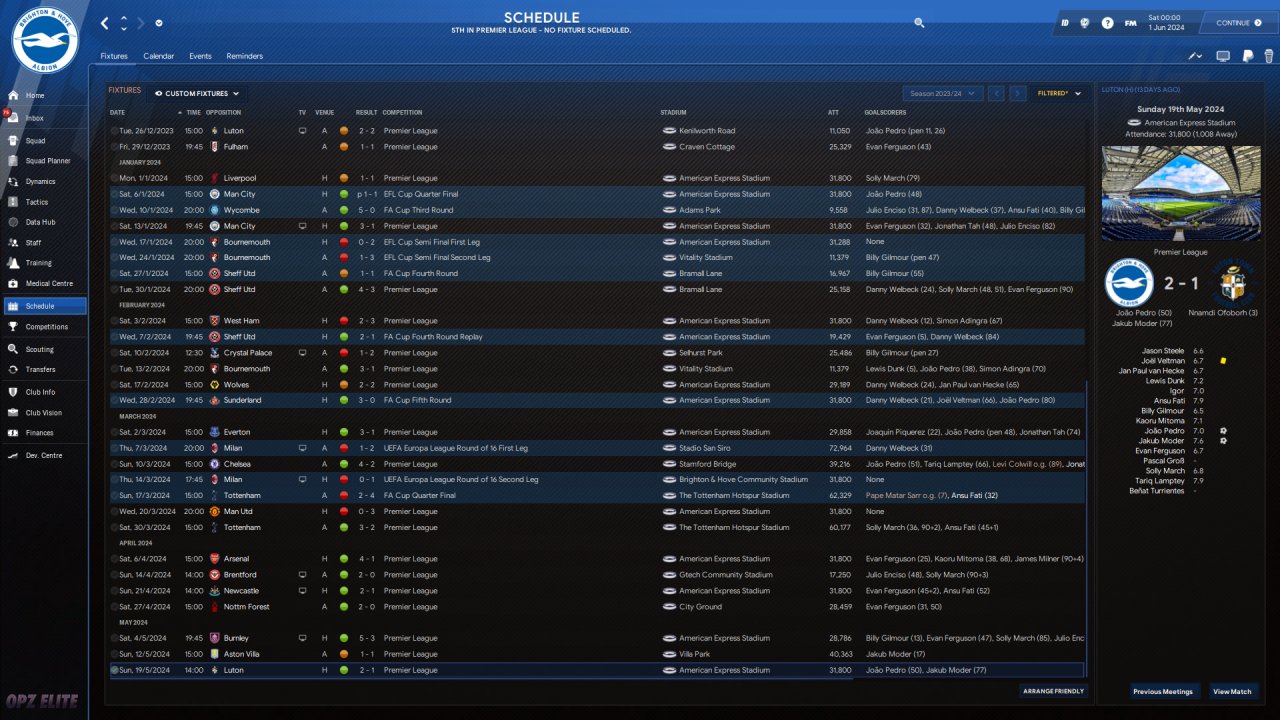Screen dimensions: 1280x720
Task: Select the marker beside Sun, 10/3/2024 fixture
Action: (x=115, y=464)
